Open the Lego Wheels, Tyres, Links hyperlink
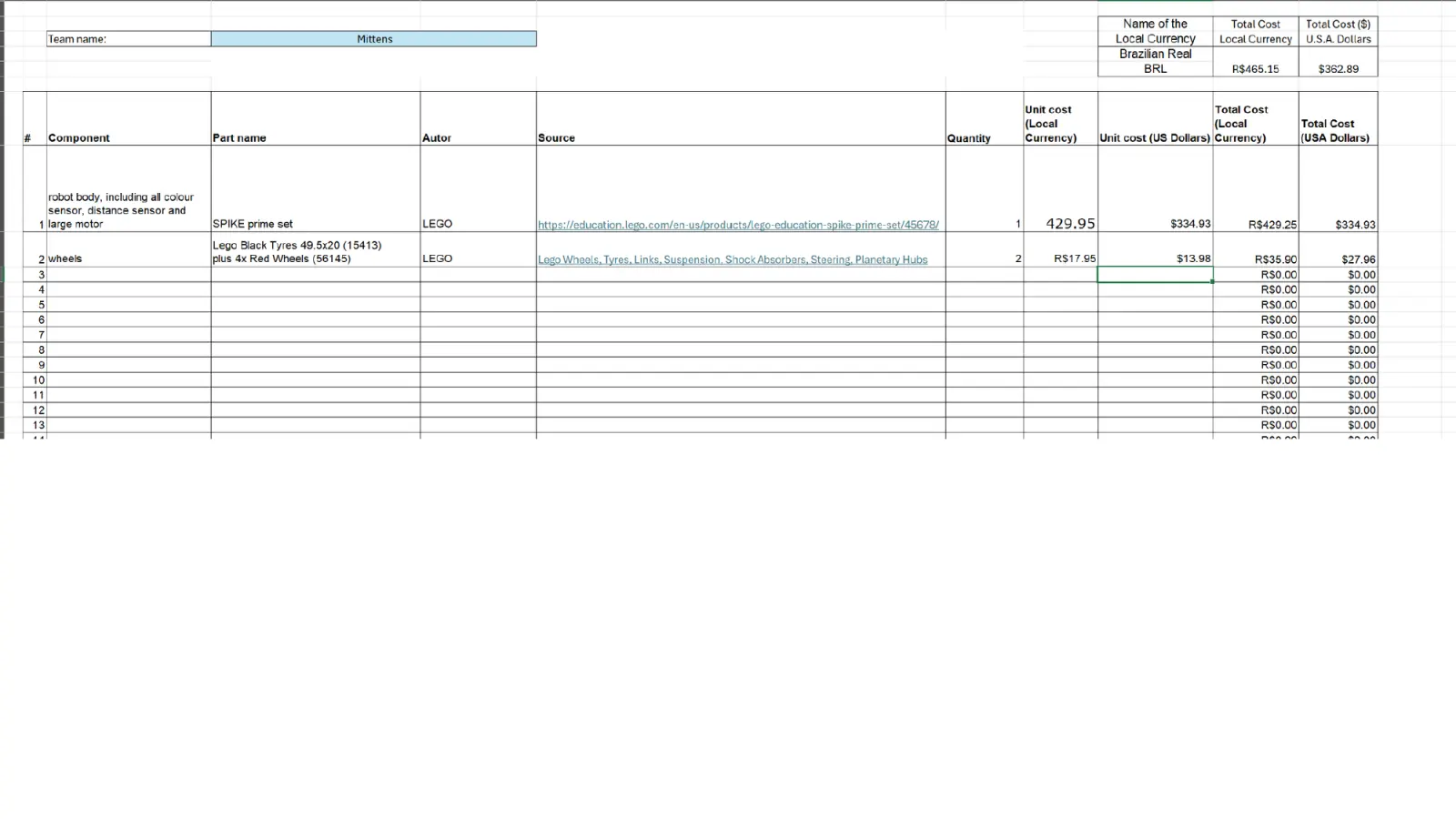Image resolution: width=1456 pixels, height=819 pixels. [x=733, y=259]
